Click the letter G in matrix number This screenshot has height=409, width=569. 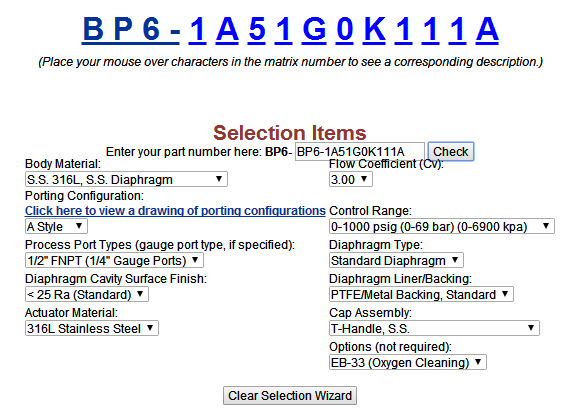[x=314, y=29]
